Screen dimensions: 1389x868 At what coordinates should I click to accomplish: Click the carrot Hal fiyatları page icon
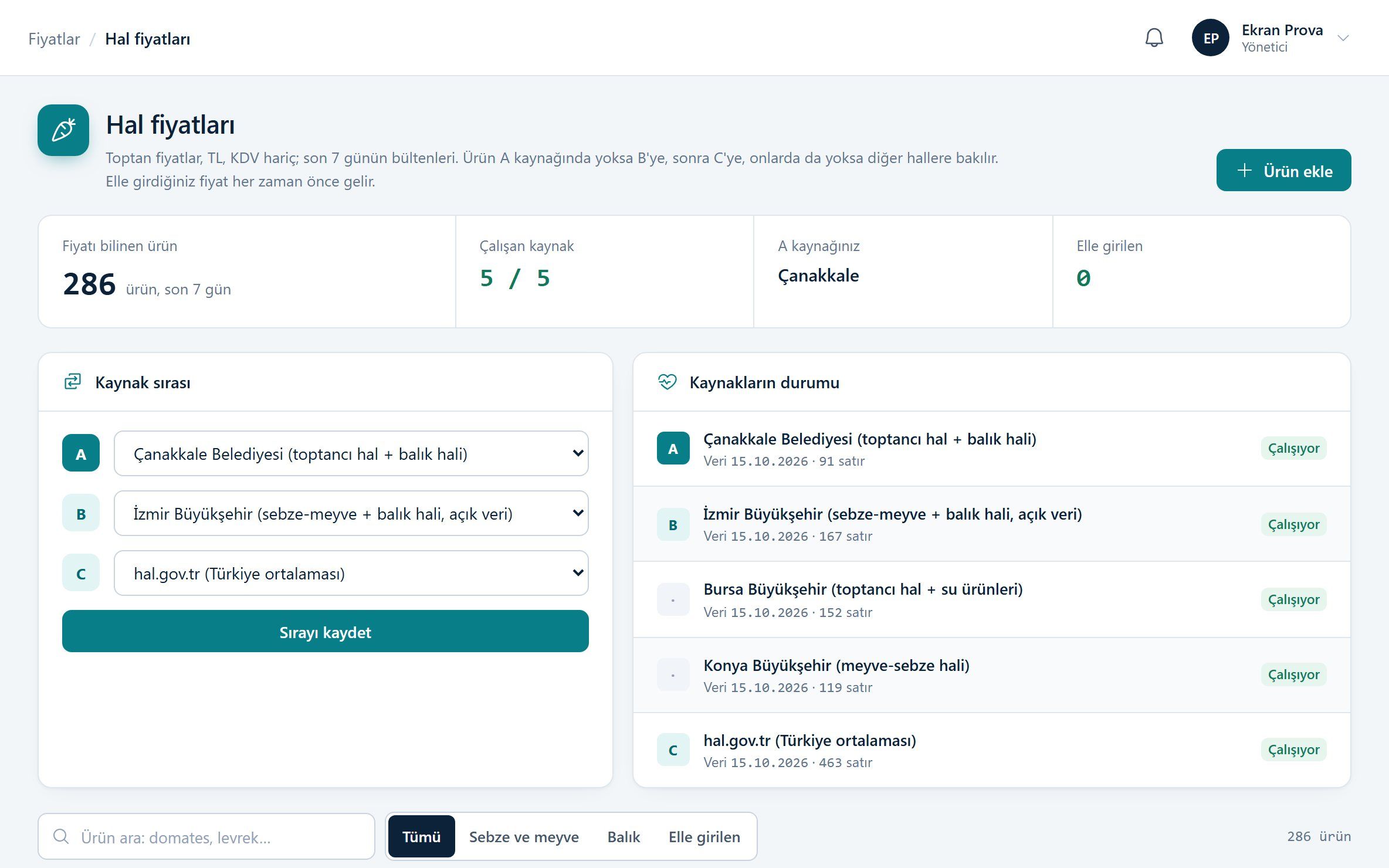tap(63, 130)
